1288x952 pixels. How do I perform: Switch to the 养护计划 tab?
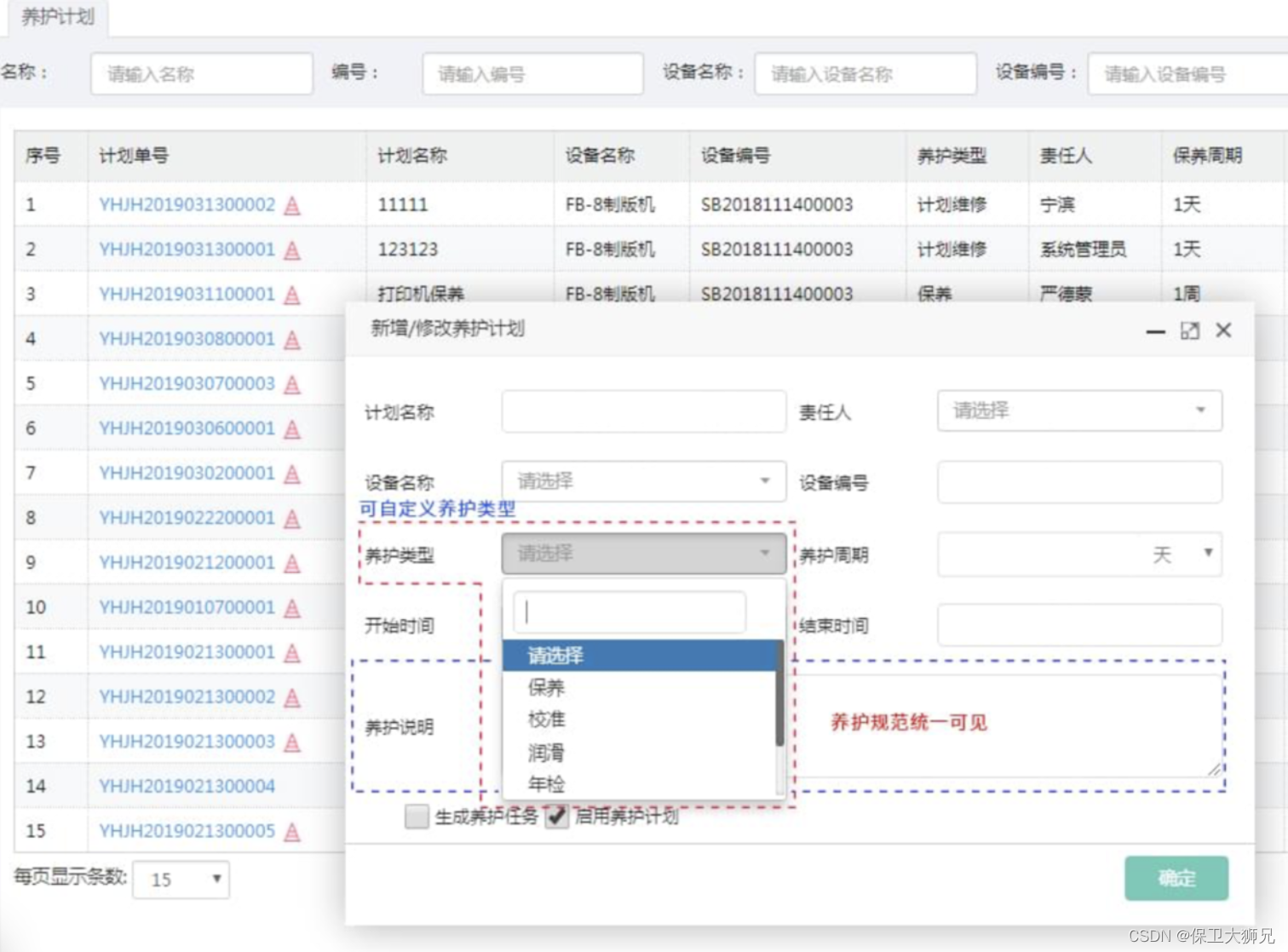(57, 17)
